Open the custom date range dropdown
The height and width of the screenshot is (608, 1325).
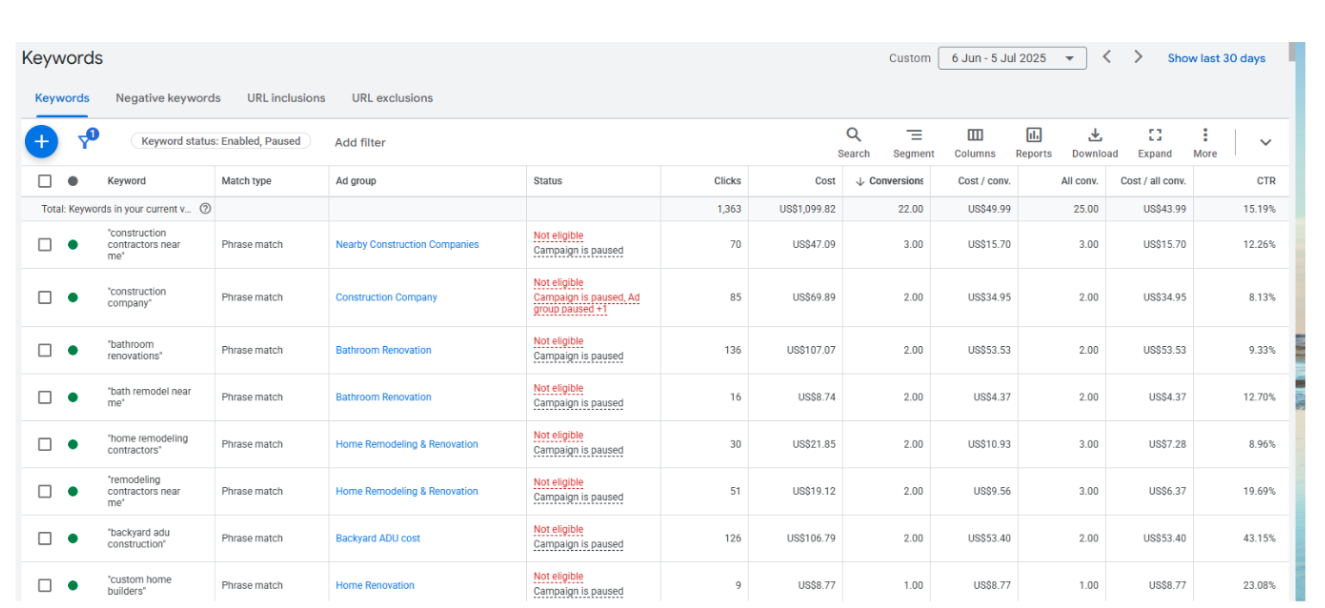pos(1012,58)
